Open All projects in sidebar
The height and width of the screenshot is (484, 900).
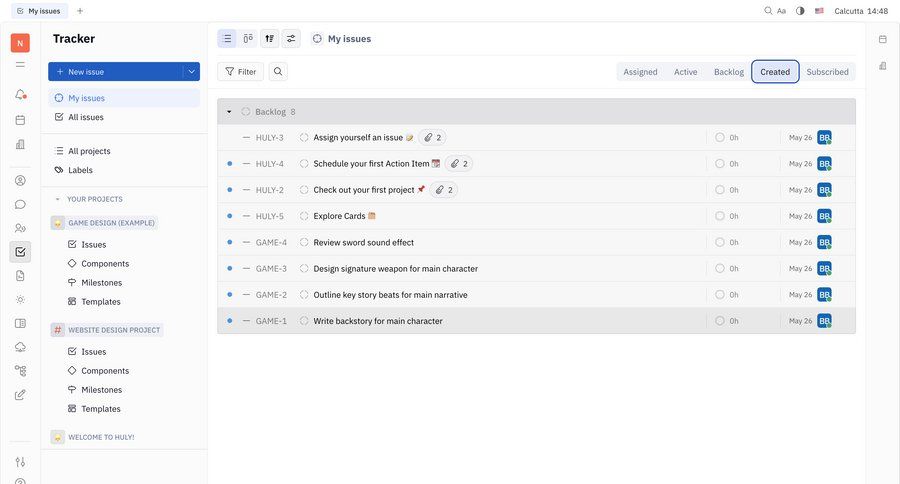(x=124, y=151)
